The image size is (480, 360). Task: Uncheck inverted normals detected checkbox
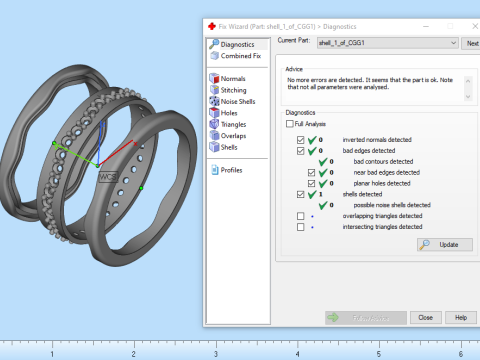click(x=301, y=140)
